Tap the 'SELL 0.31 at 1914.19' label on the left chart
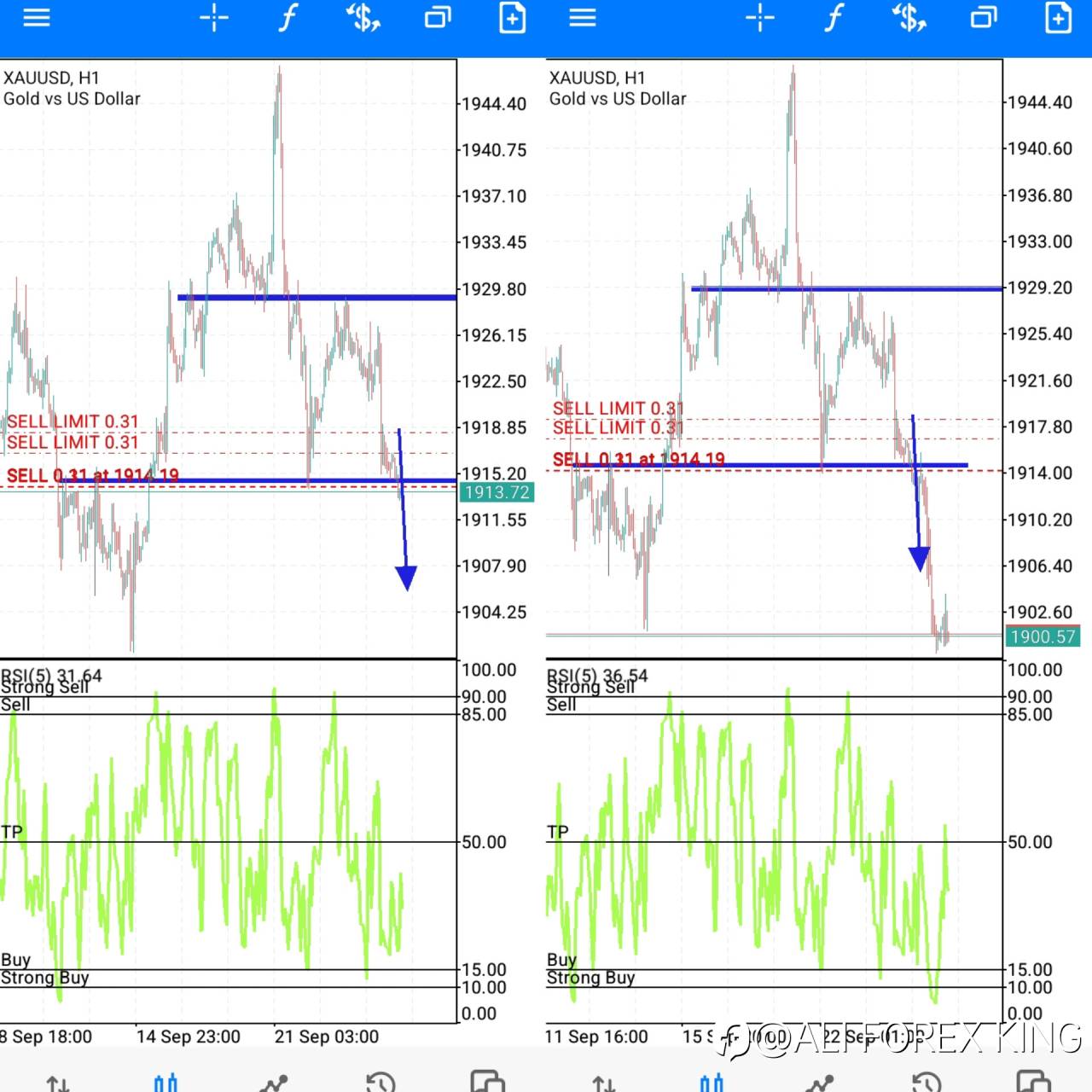Viewport: 1092px width, 1092px height. tap(93, 475)
